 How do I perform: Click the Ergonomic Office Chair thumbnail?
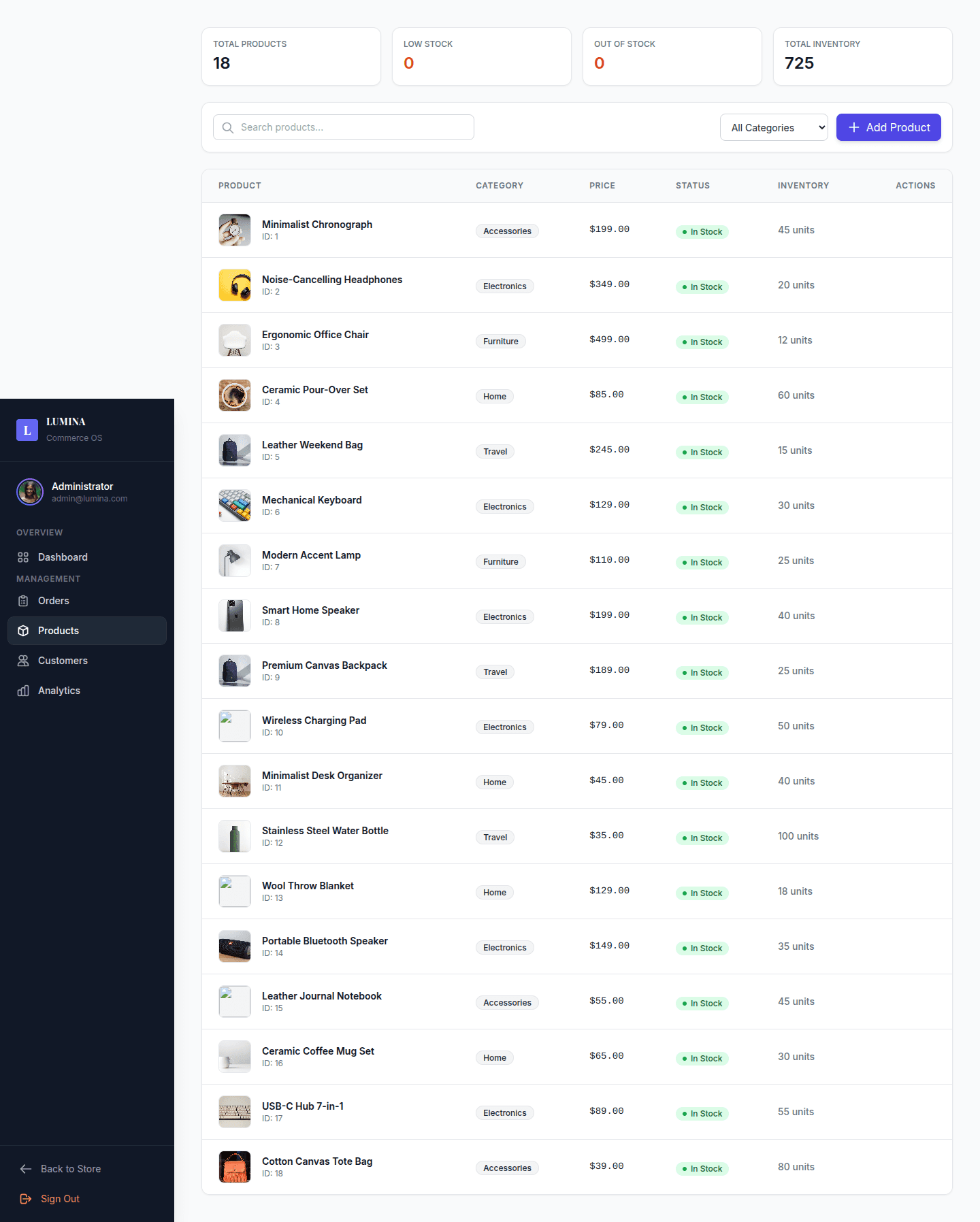pyautogui.click(x=235, y=340)
